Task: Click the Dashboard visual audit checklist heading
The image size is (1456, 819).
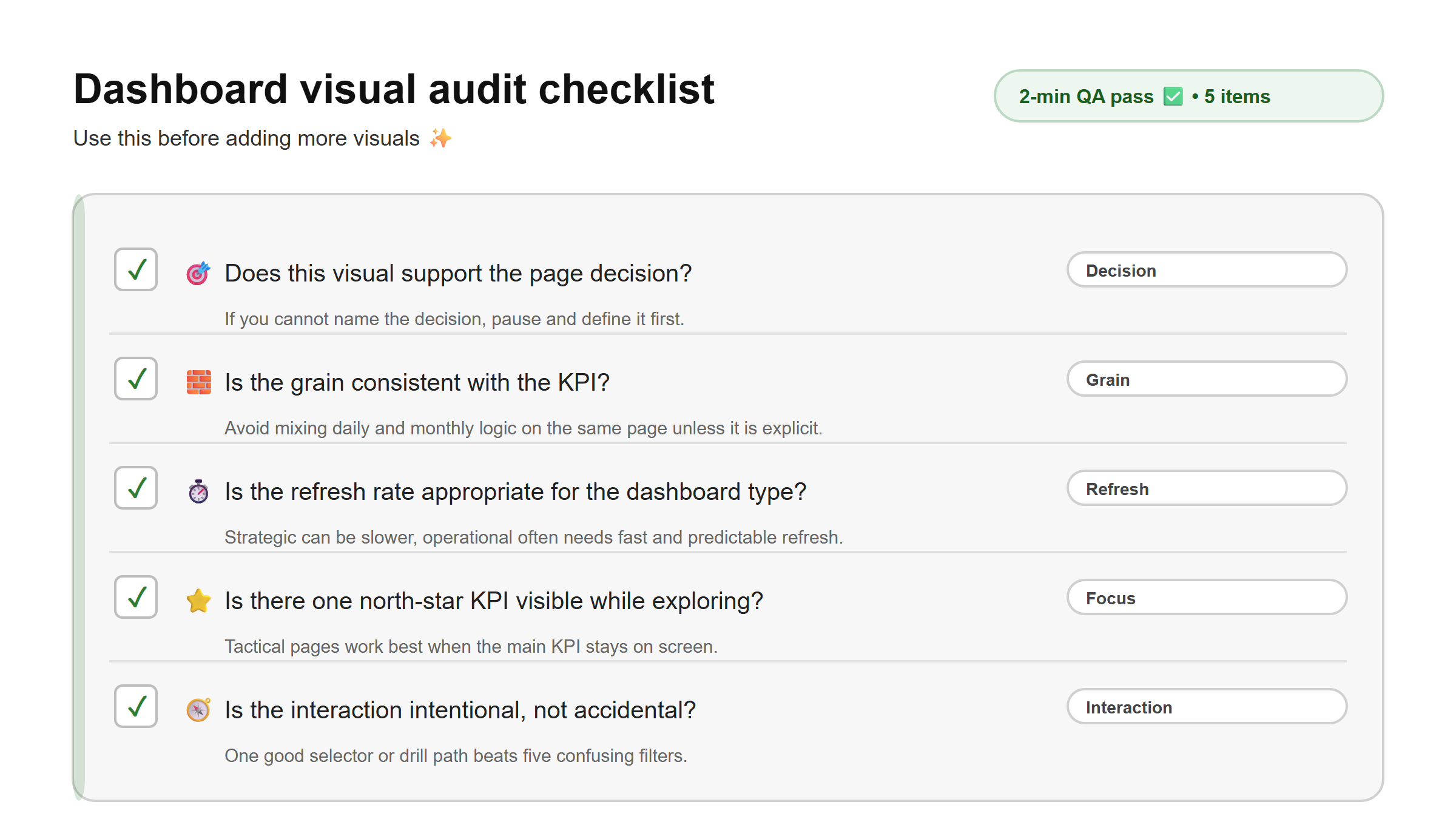Action: [x=394, y=90]
